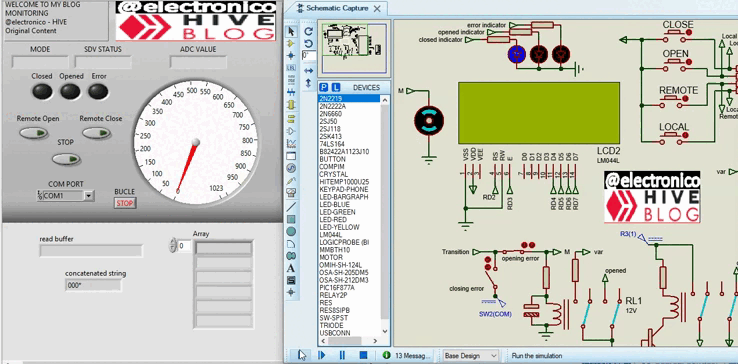
Task: Pick from libraries with P button
Action: [324, 87]
